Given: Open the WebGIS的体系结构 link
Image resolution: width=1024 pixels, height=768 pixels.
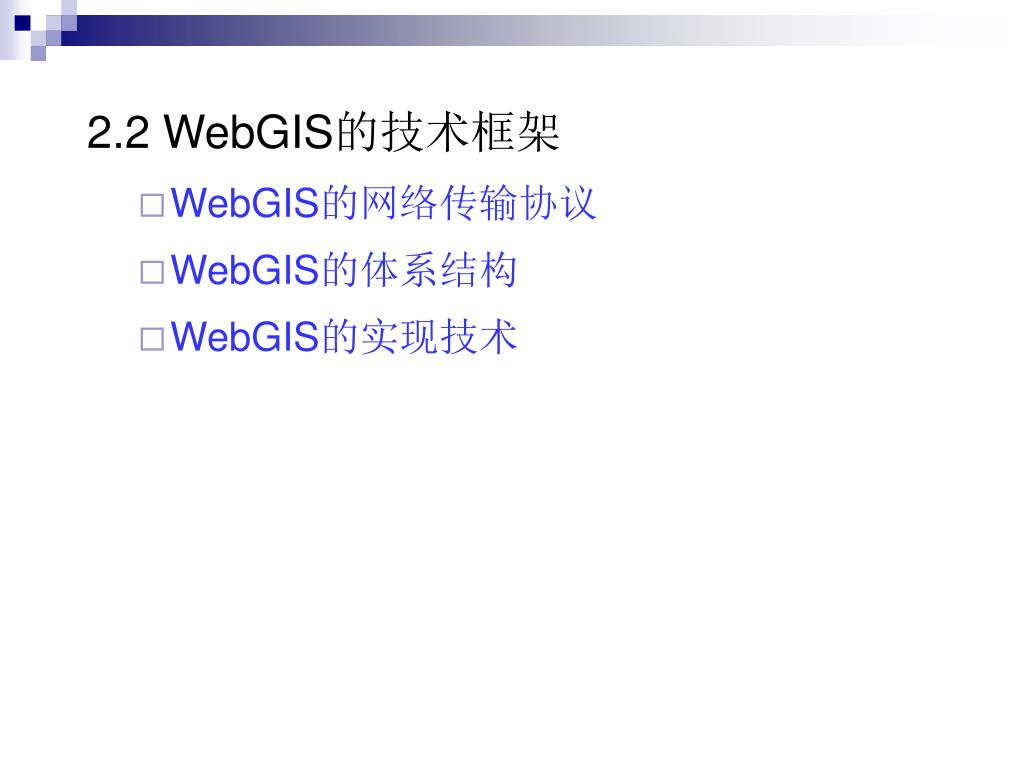Looking at the screenshot, I should 344,270.
